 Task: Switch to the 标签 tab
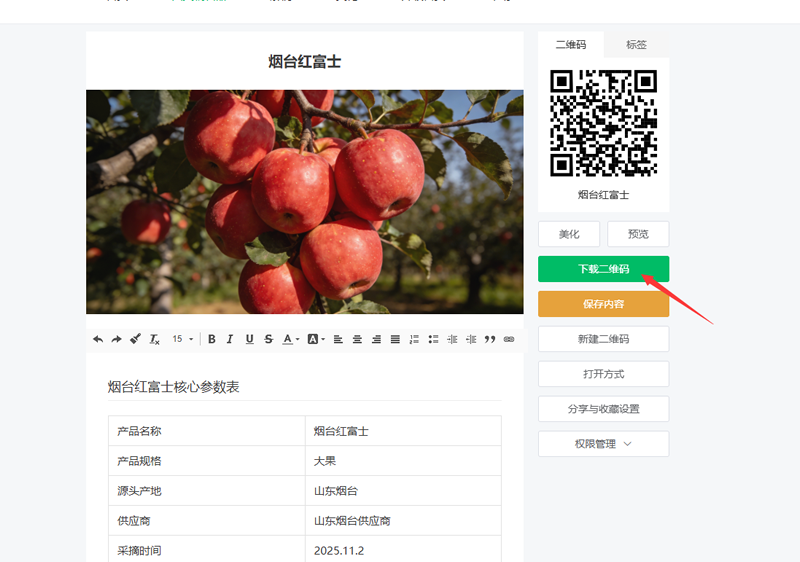[636, 44]
